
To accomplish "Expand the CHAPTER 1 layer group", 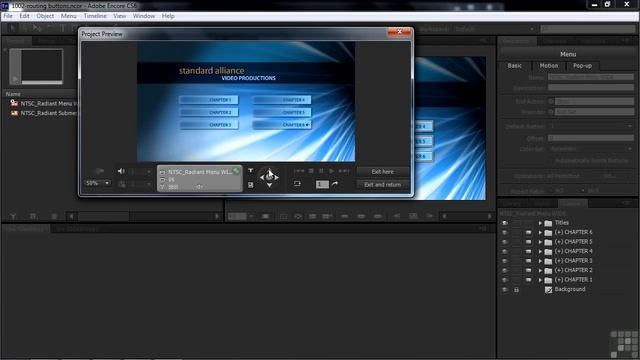I will click(540, 280).
